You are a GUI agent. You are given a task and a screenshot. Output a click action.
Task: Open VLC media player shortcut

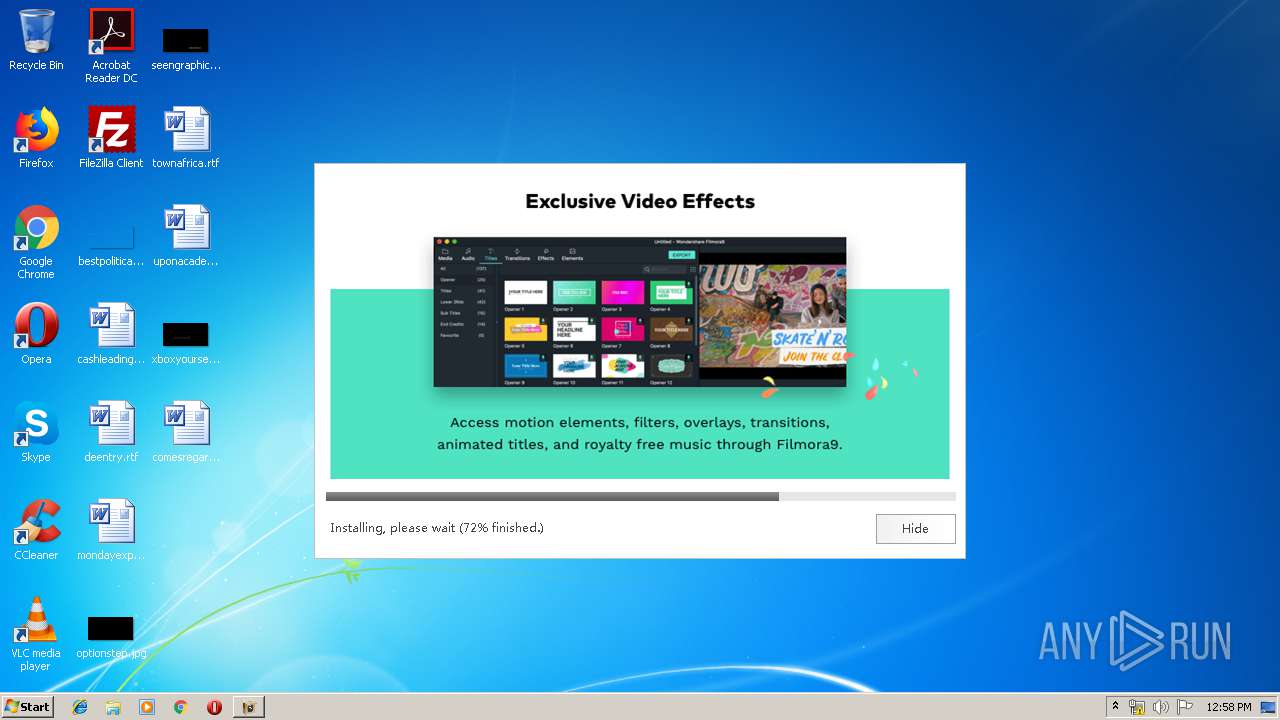tap(36, 634)
